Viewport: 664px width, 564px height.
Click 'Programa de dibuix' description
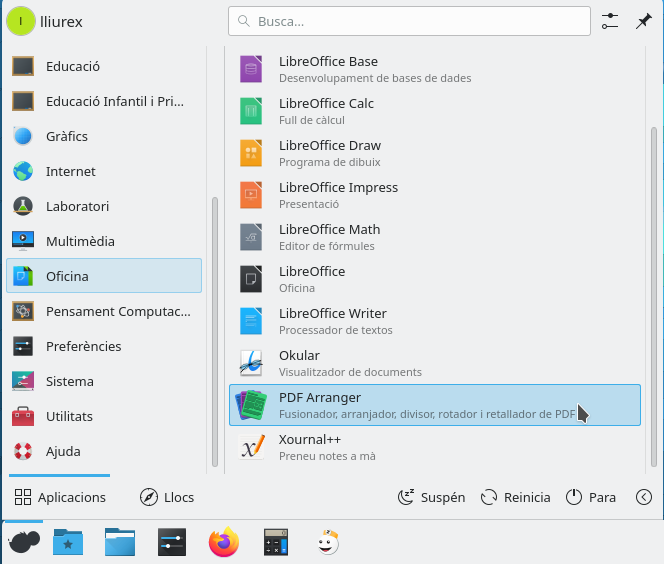[x=329, y=162]
